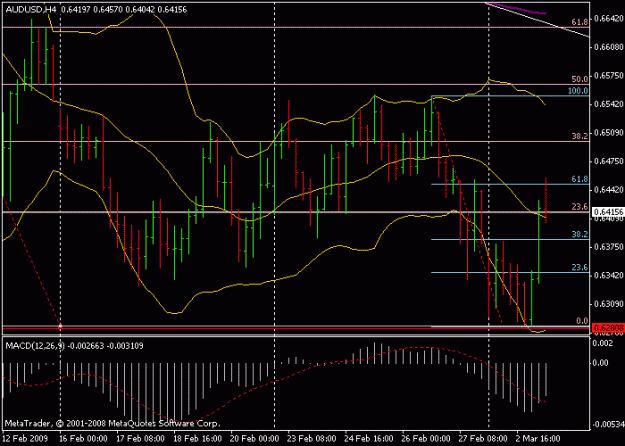
Task: Click the 12 Feb 2009 date label
Action: tap(25, 438)
